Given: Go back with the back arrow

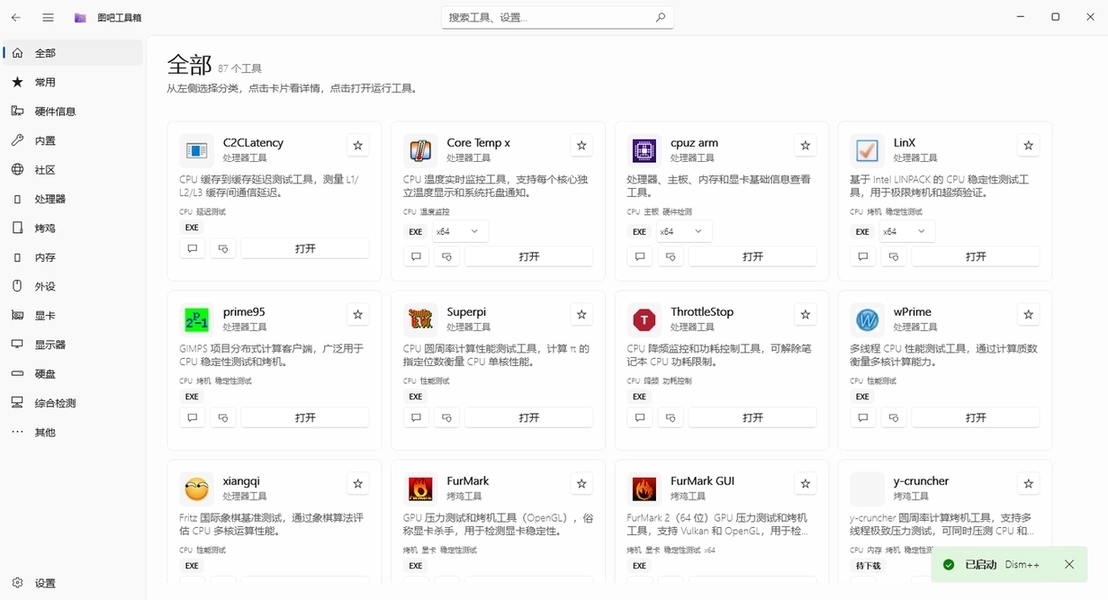Looking at the screenshot, I should coord(16,17).
